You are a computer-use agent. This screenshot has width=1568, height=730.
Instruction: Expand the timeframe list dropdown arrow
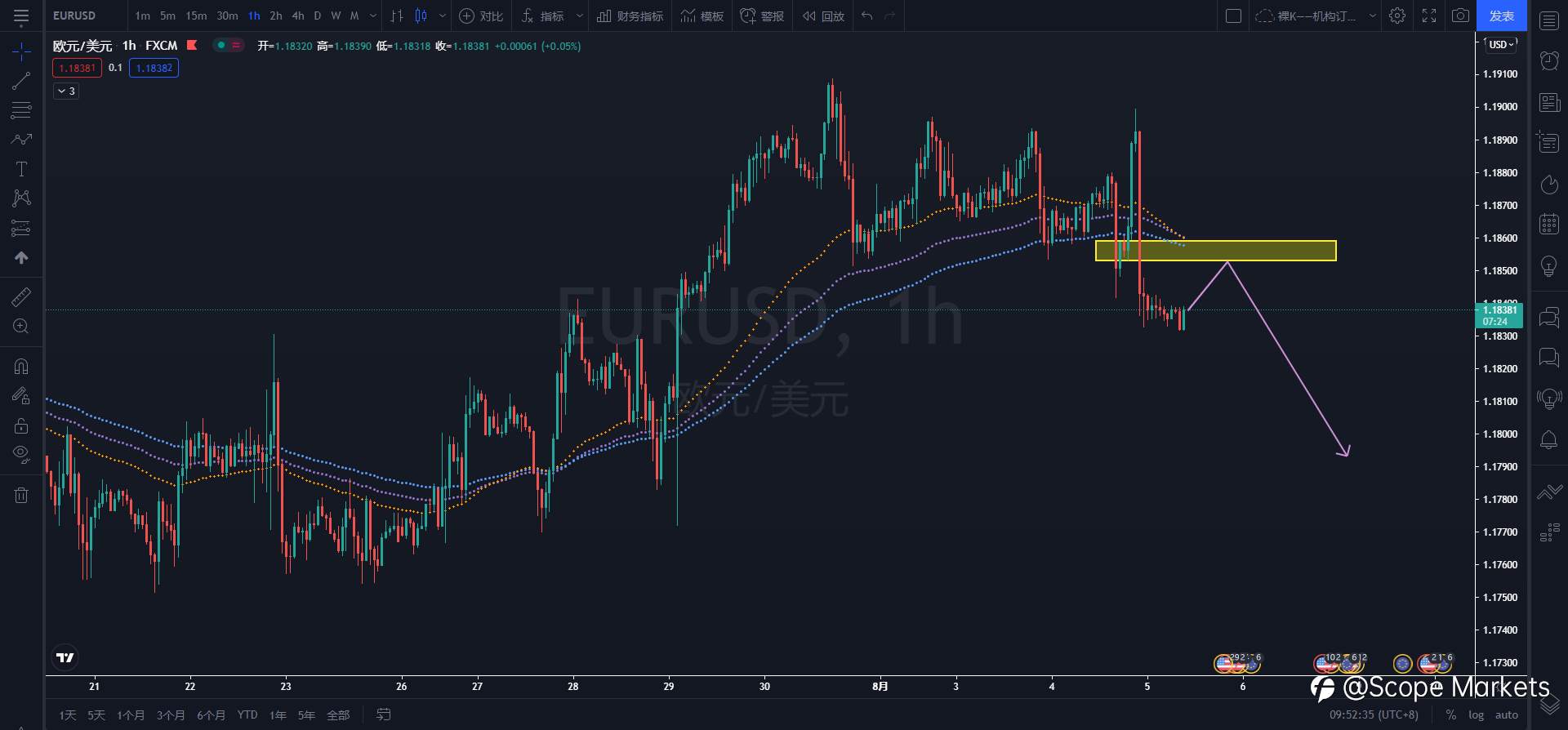tap(373, 16)
